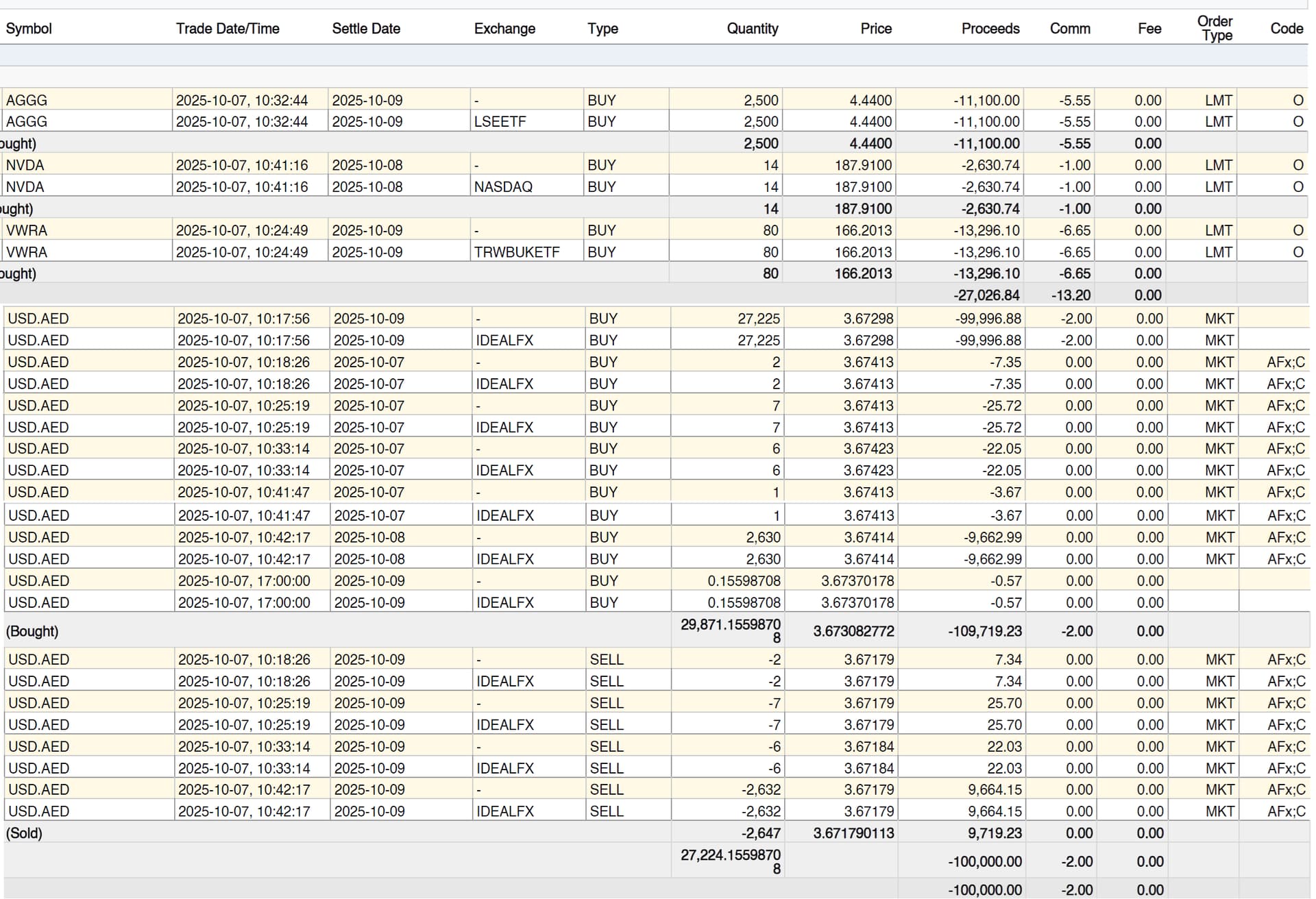This screenshot has height=899, width=1316.
Task: Click the (Bought) USD.AED summary label
Action: pos(32,631)
